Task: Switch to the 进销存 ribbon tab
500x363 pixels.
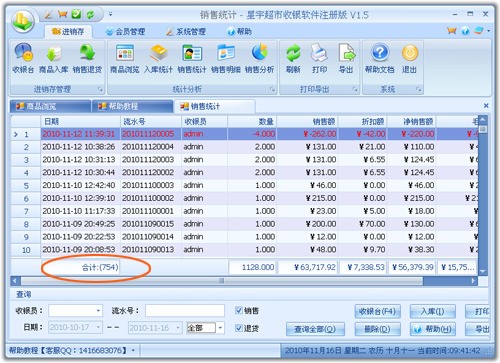Action: click(68, 32)
